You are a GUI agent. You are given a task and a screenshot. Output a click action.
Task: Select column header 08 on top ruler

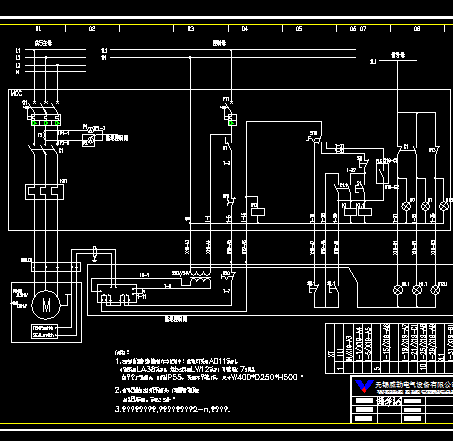pyautogui.click(x=417, y=29)
